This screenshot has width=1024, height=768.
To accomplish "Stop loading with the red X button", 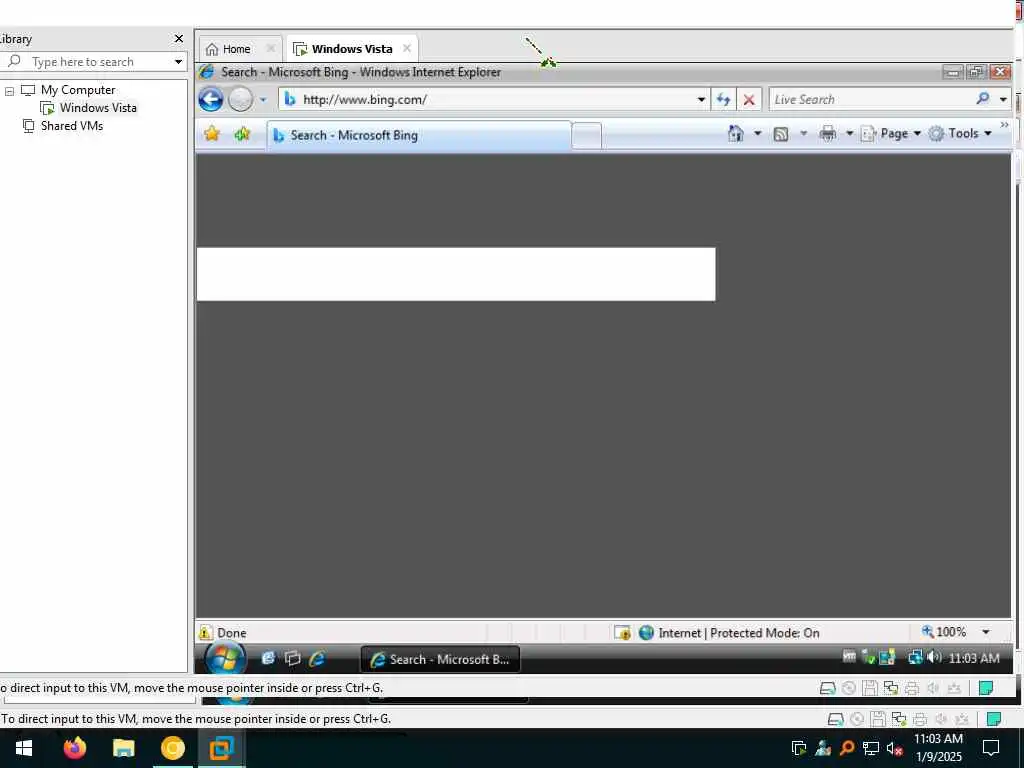I will pos(749,100).
